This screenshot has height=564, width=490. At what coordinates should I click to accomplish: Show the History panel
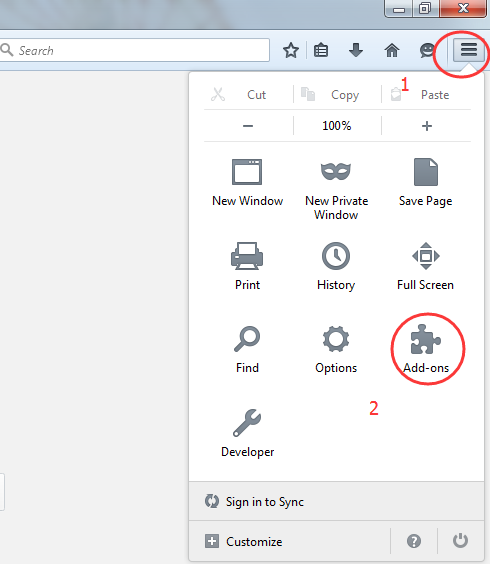pyautogui.click(x=336, y=267)
